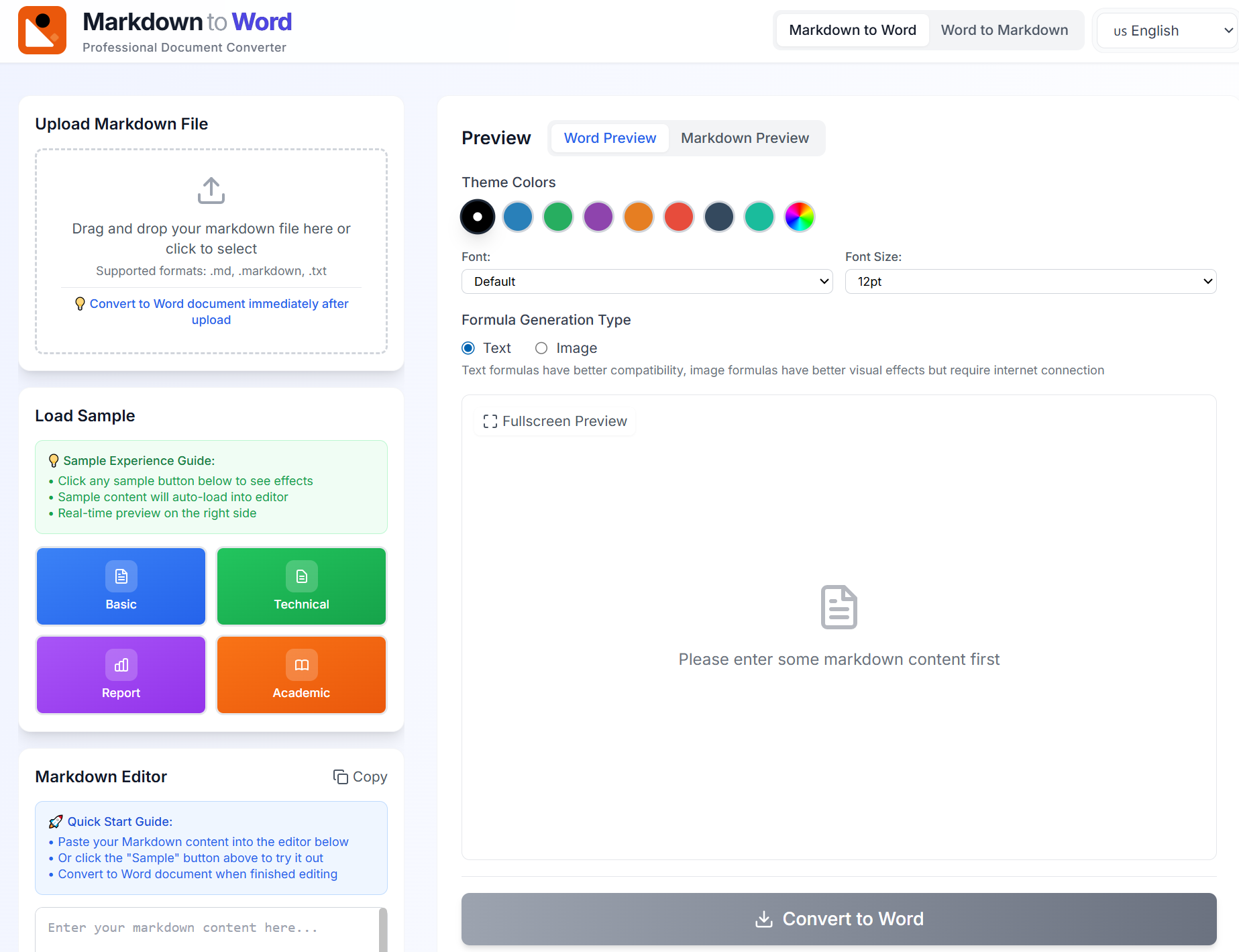Click 'Click any sample button below to see effects'
The image size is (1239, 952).
click(185, 481)
